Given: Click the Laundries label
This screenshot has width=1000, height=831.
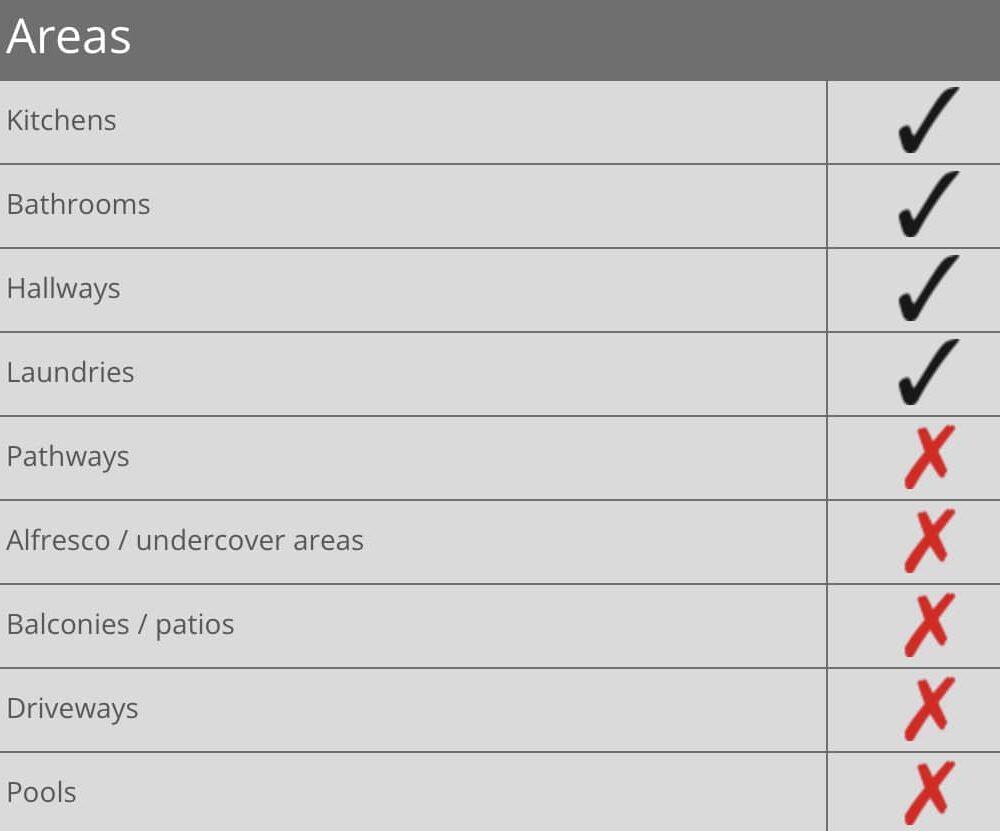Looking at the screenshot, I should 71,373.
